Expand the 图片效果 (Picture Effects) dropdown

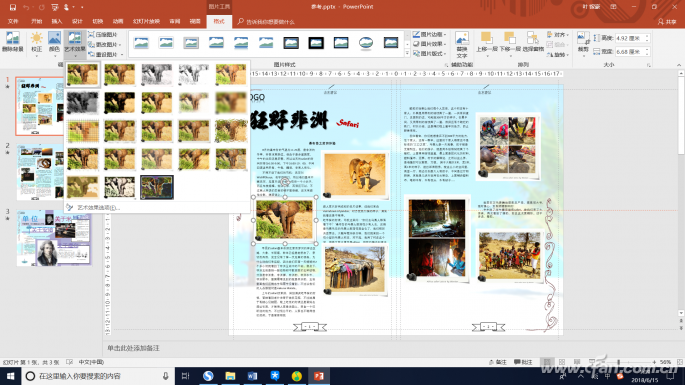point(429,44)
